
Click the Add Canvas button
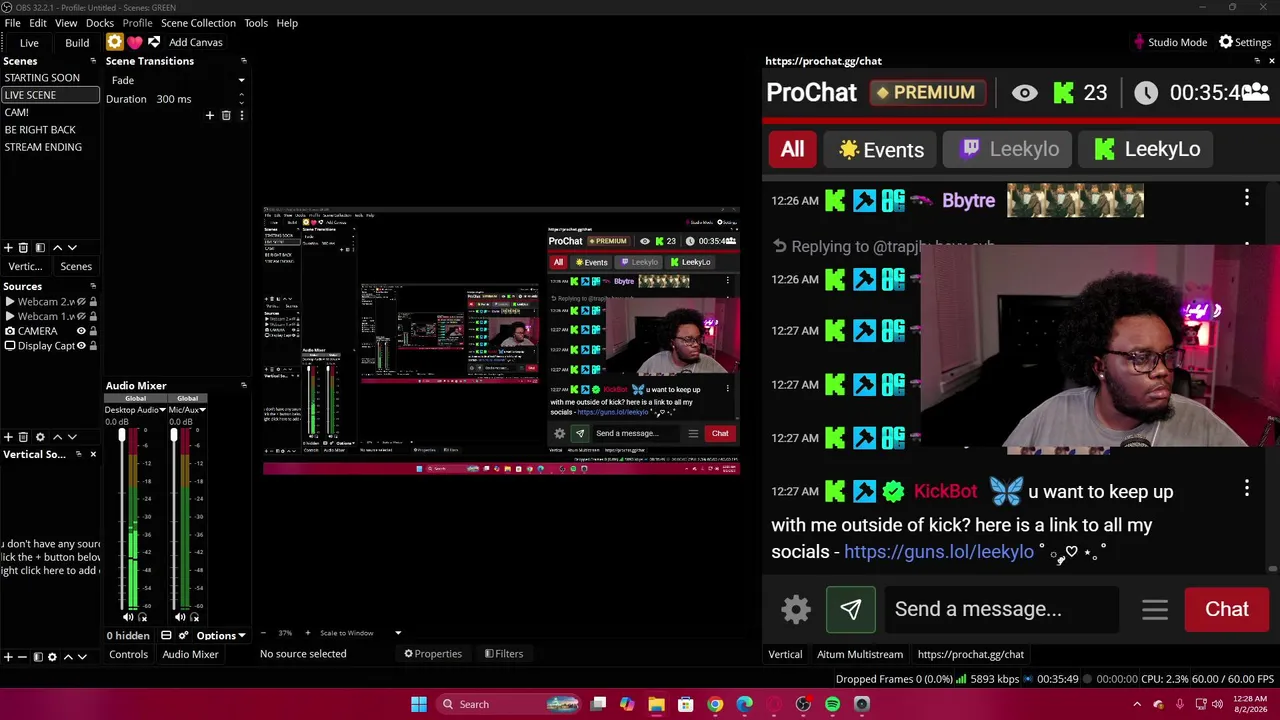[196, 42]
